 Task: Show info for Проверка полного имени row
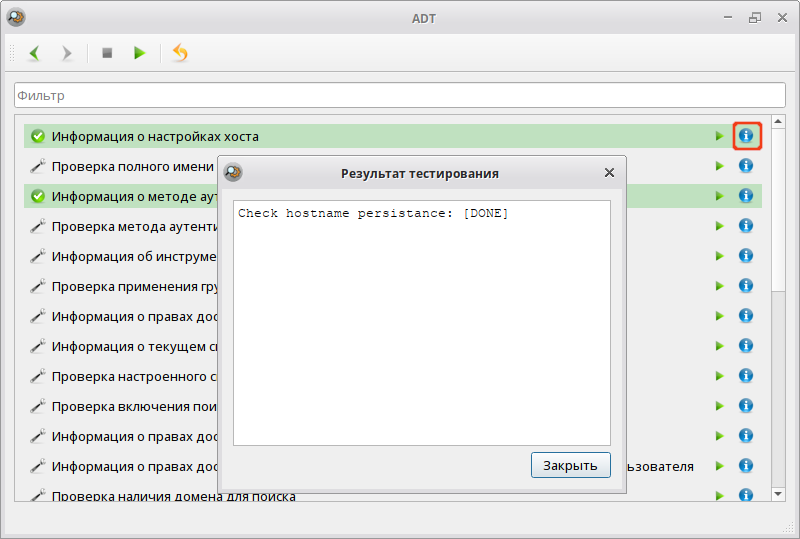pyautogui.click(x=746, y=166)
